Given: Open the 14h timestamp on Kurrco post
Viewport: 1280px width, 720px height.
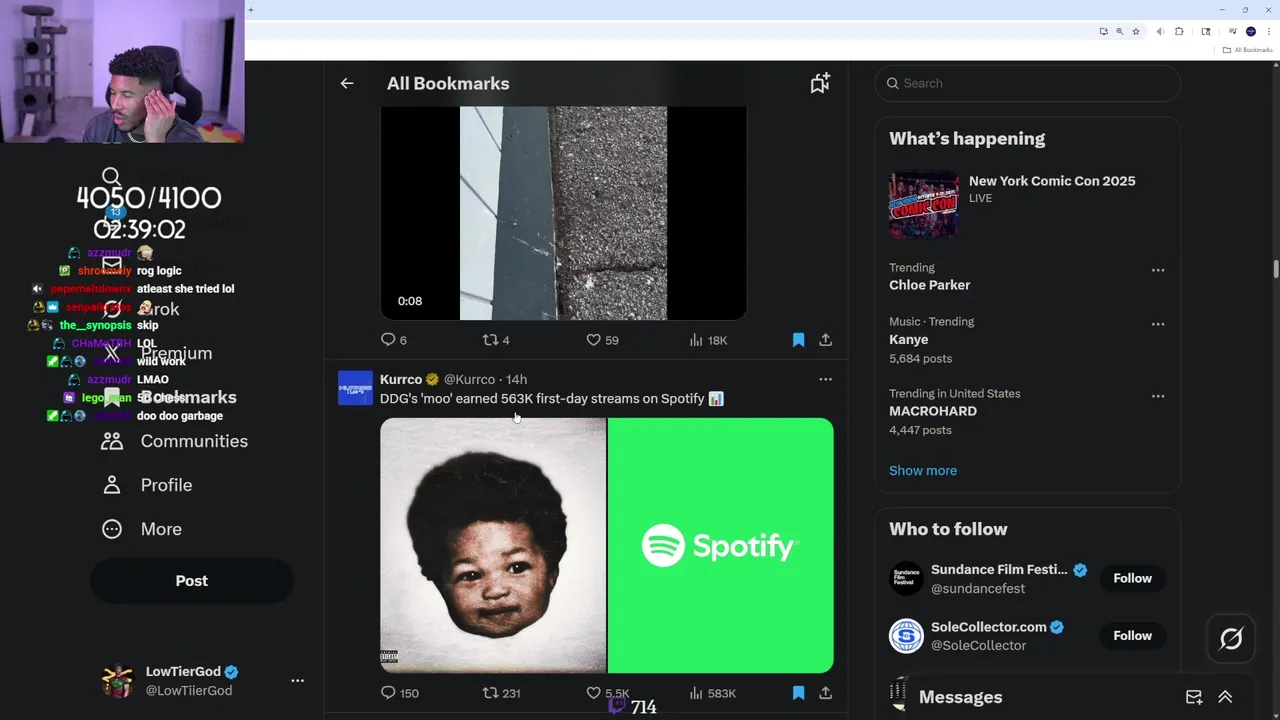Looking at the screenshot, I should 516,379.
